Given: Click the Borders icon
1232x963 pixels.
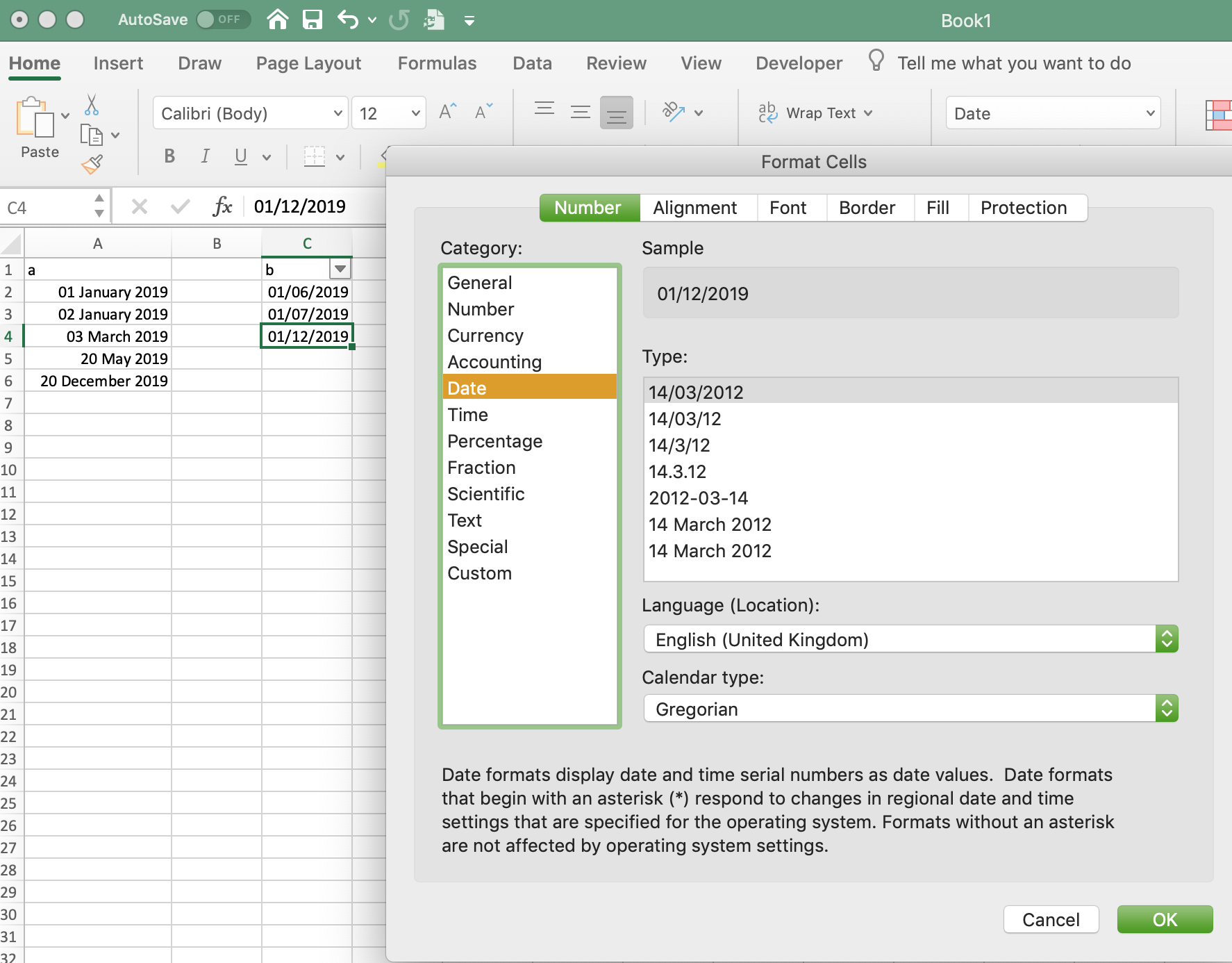Looking at the screenshot, I should [x=315, y=156].
